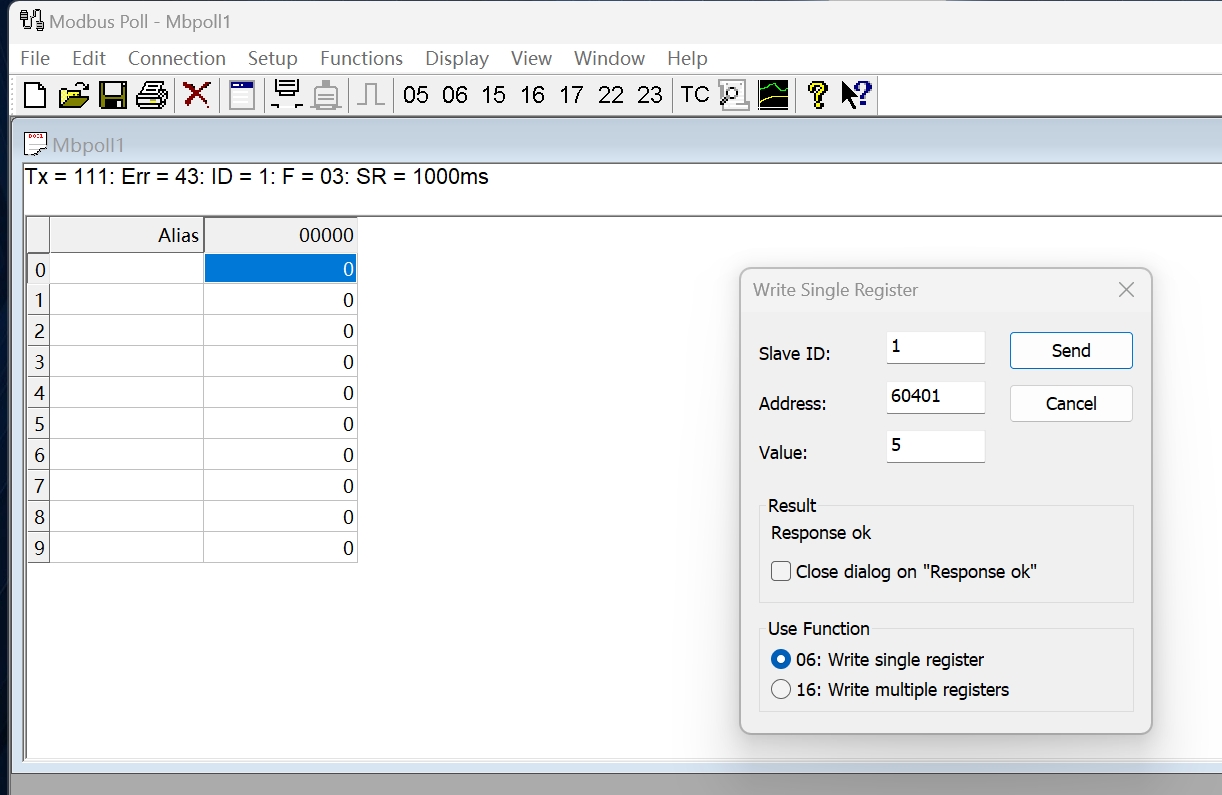Click function 16 toolbar button
Screen dimensions: 1222x795
coord(532,95)
